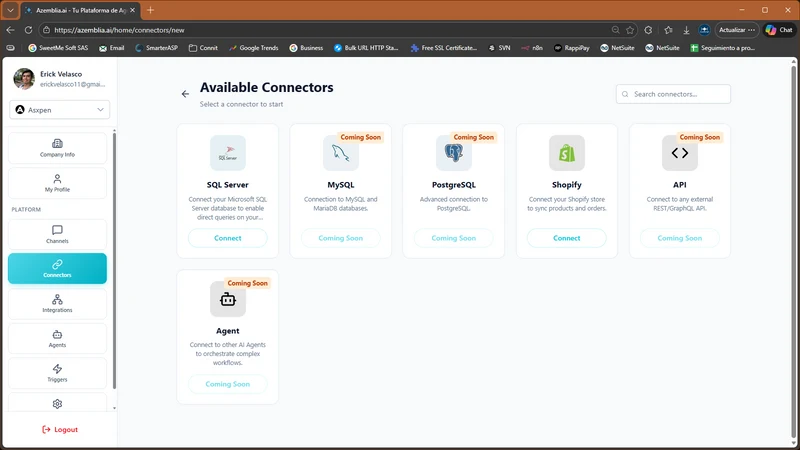The image size is (800, 450).
Task: Click the API code brackets icon
Action: (x=680, y=153)
